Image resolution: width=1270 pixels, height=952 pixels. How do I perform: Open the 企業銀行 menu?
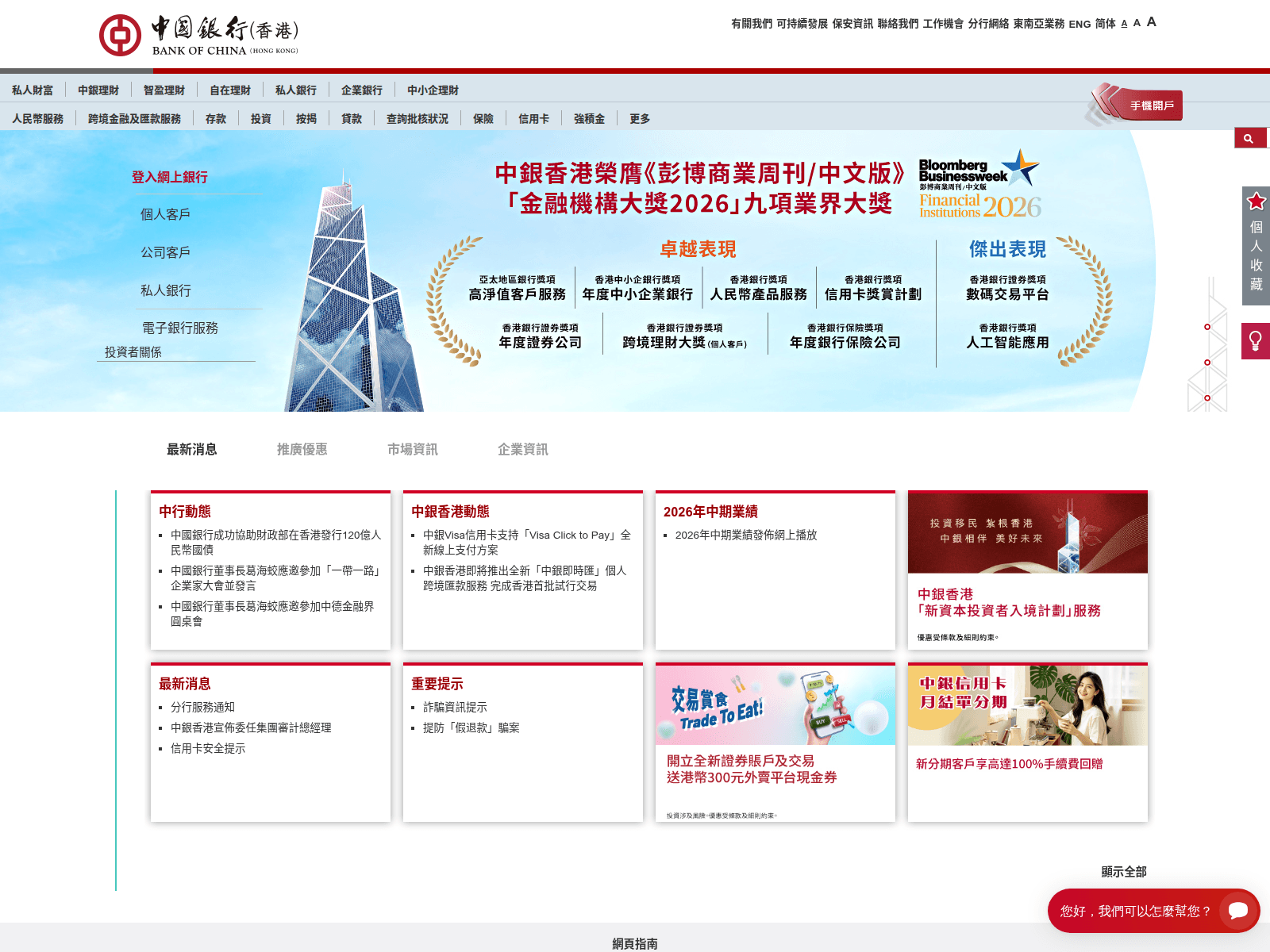point(362,90)
